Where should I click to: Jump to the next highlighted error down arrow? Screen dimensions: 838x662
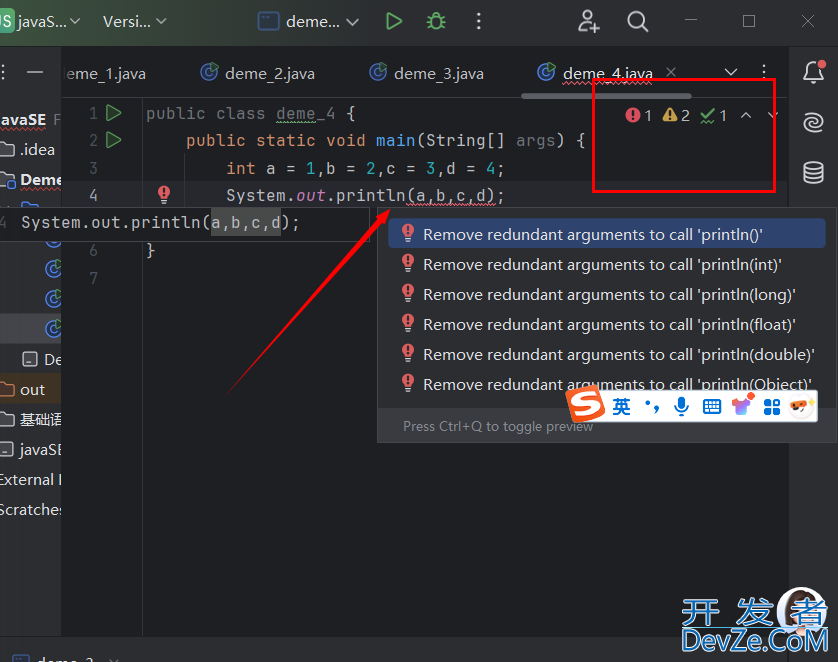point(771,115)
